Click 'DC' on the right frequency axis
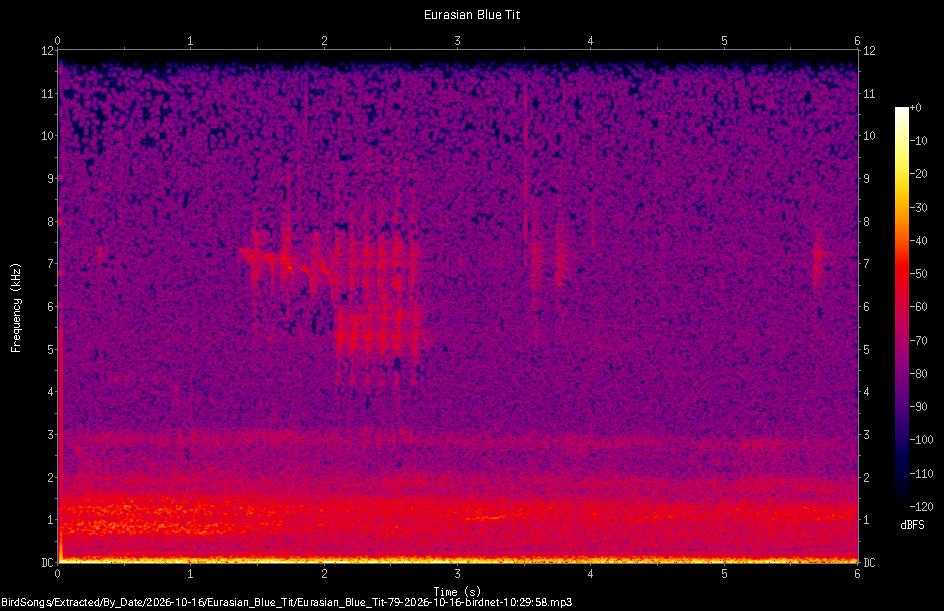The image size is (944, 611). pos(869,563)
